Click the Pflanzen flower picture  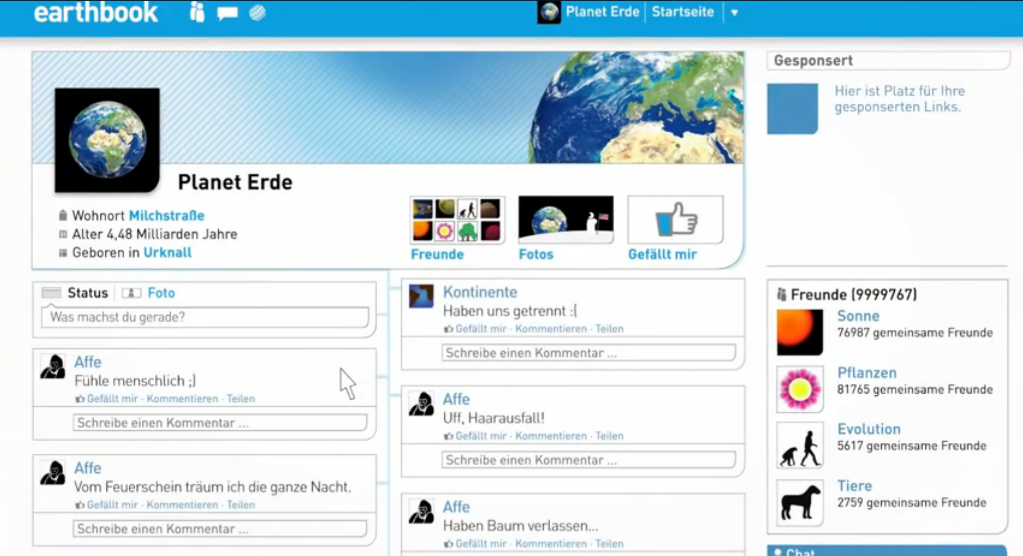[x=799, y=389]
